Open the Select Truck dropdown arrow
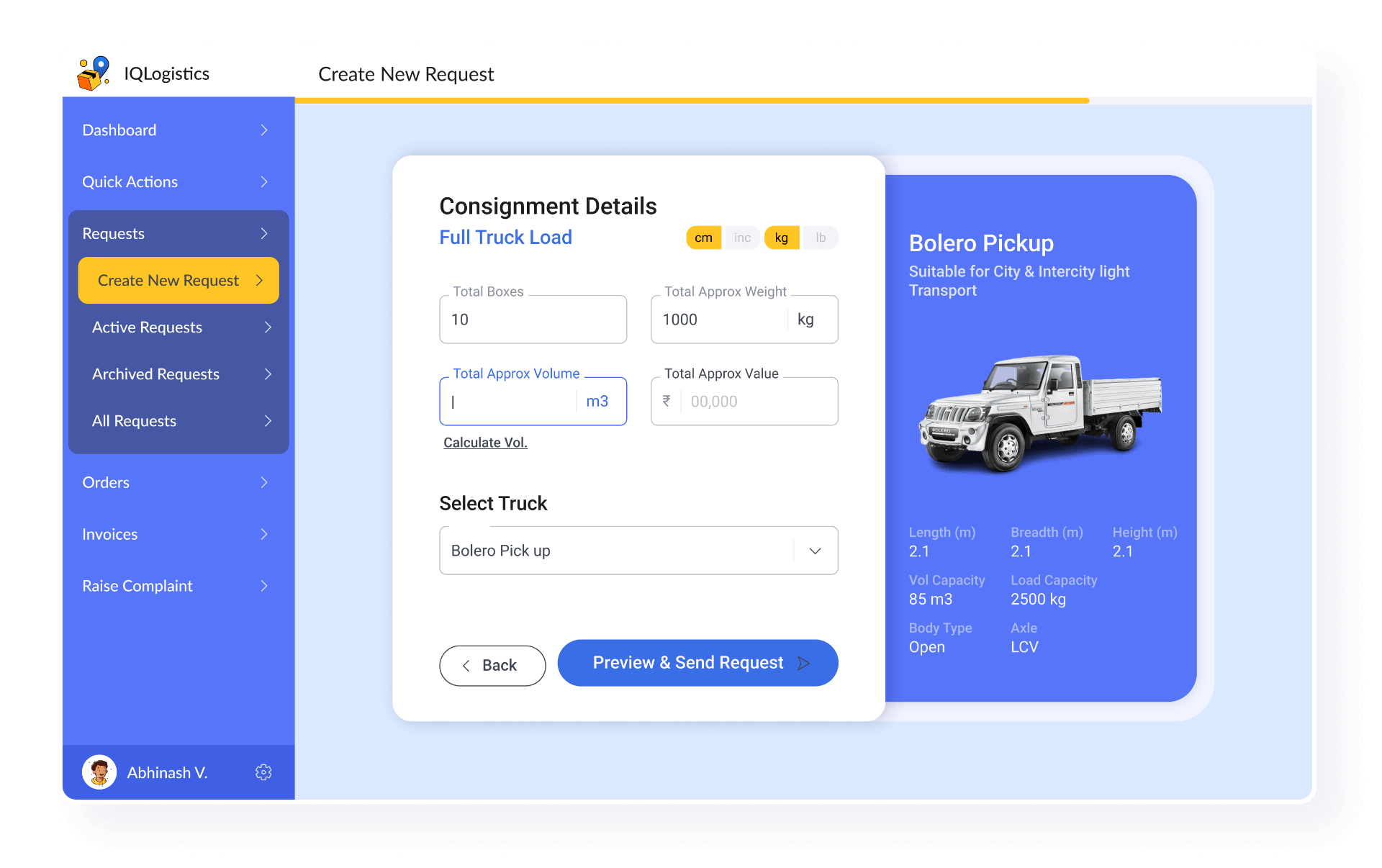 [x=815, y=551]
